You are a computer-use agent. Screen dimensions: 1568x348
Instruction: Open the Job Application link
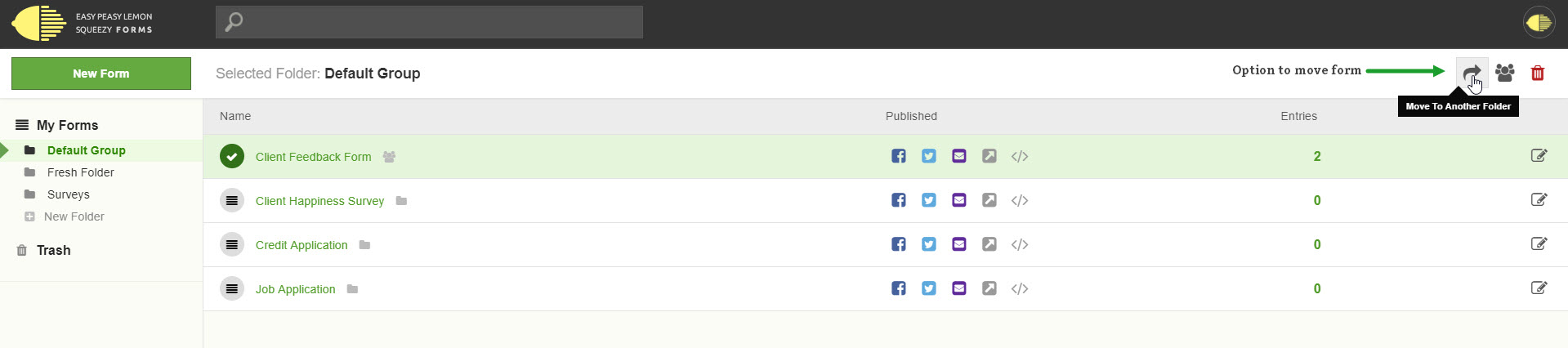tap(295, 289)
